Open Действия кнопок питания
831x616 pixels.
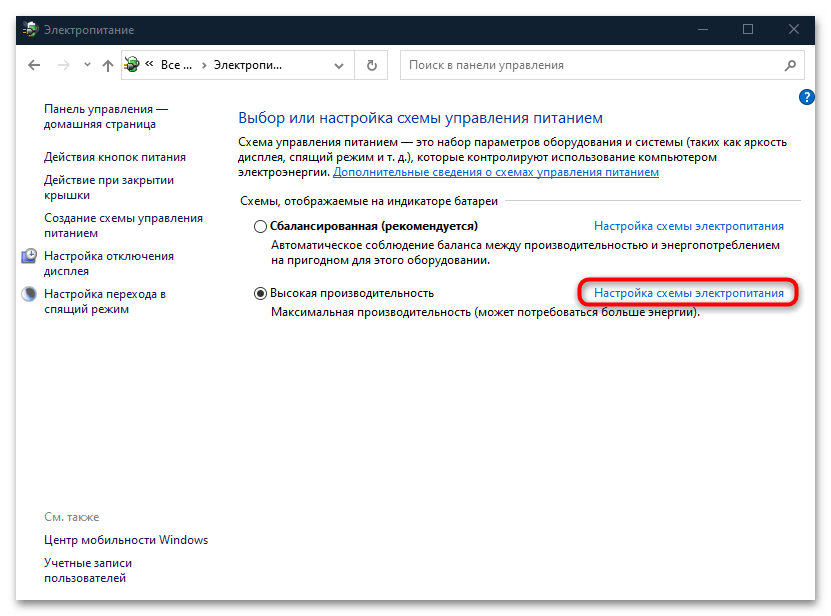pos(114,157)
